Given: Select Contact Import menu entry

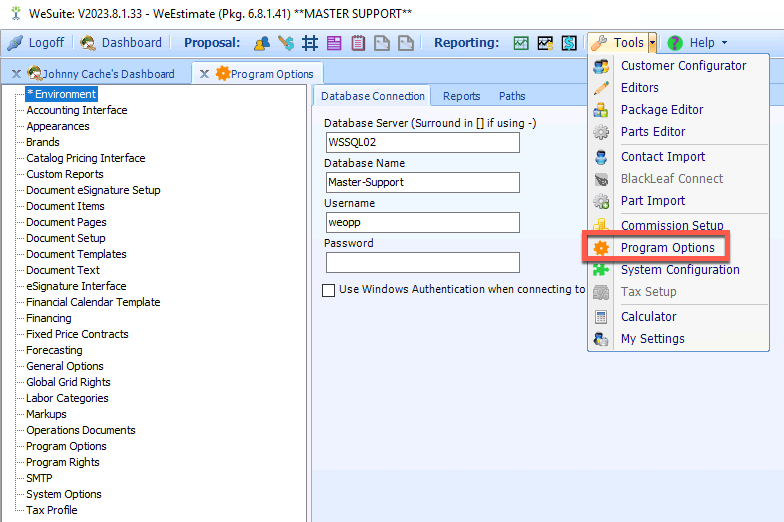Looking at the screenshot, I should tap(678, 156).
